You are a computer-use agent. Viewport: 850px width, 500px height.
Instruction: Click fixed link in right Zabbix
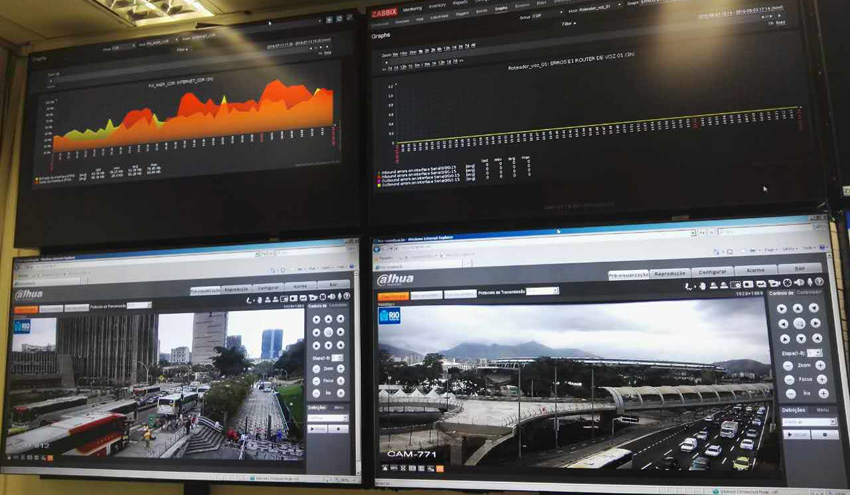(781, 23)
